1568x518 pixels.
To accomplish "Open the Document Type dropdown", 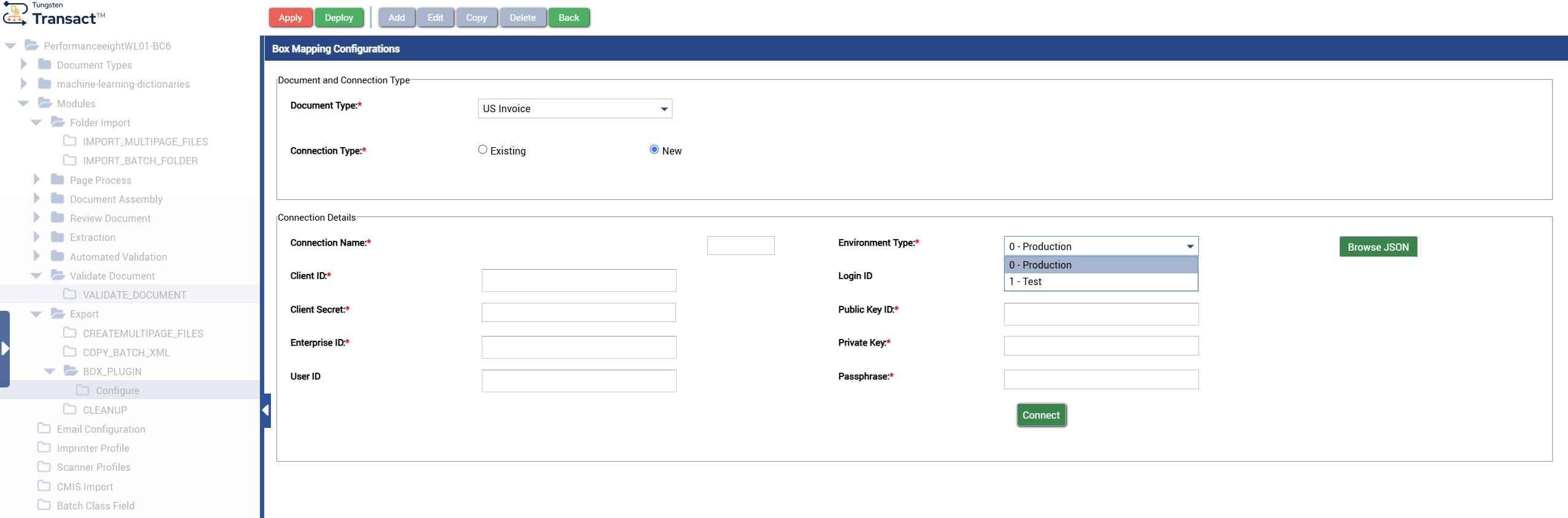I will 574,109.
